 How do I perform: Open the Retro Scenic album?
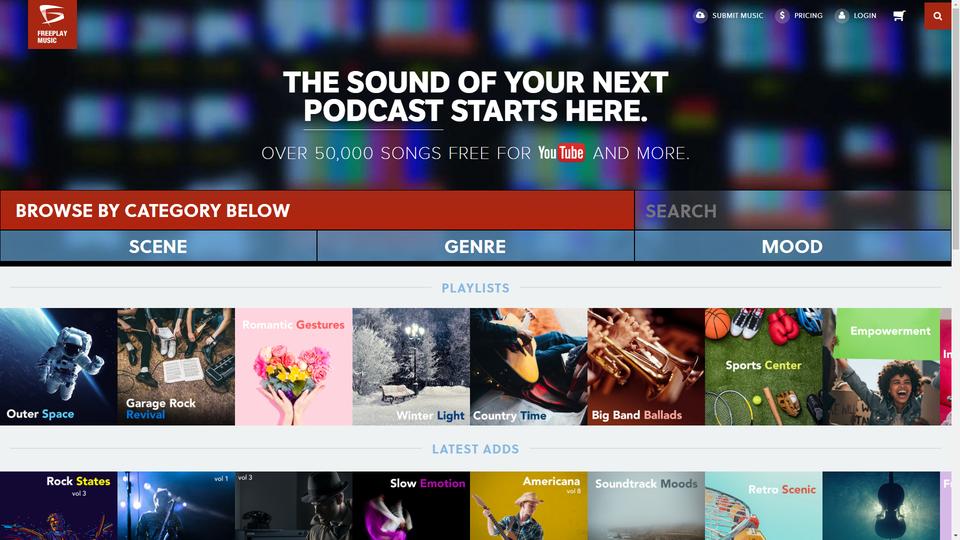click(x=764, y=506)
